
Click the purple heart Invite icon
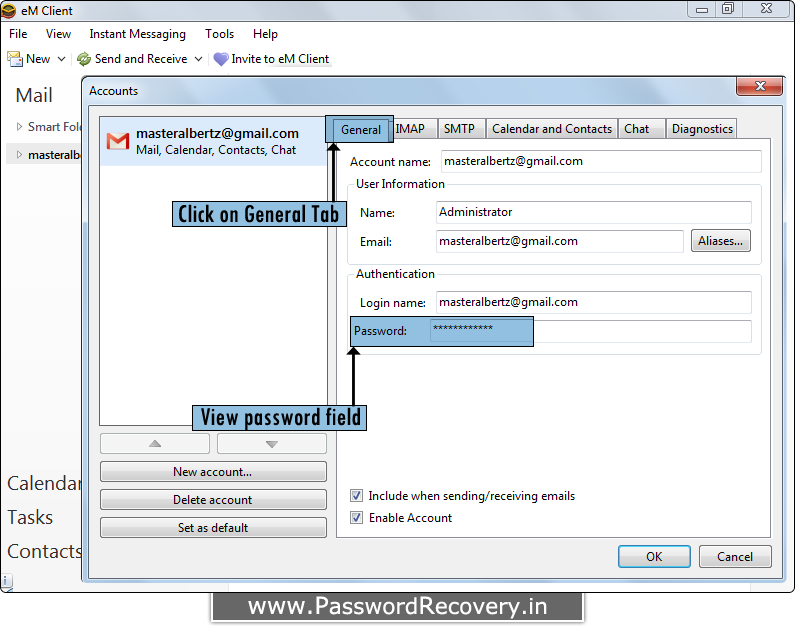point(221,59)
